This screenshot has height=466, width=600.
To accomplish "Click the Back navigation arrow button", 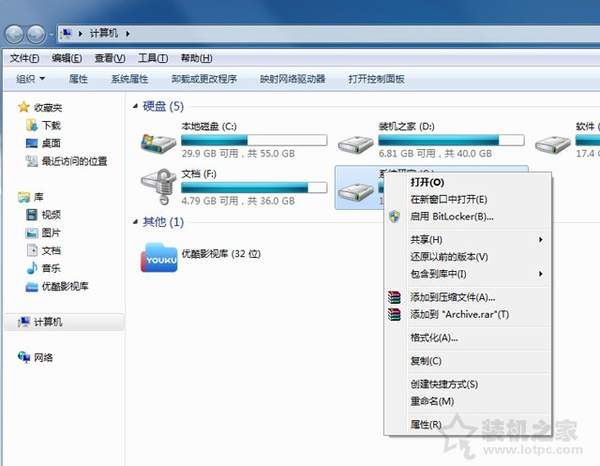I will (15, 34).
